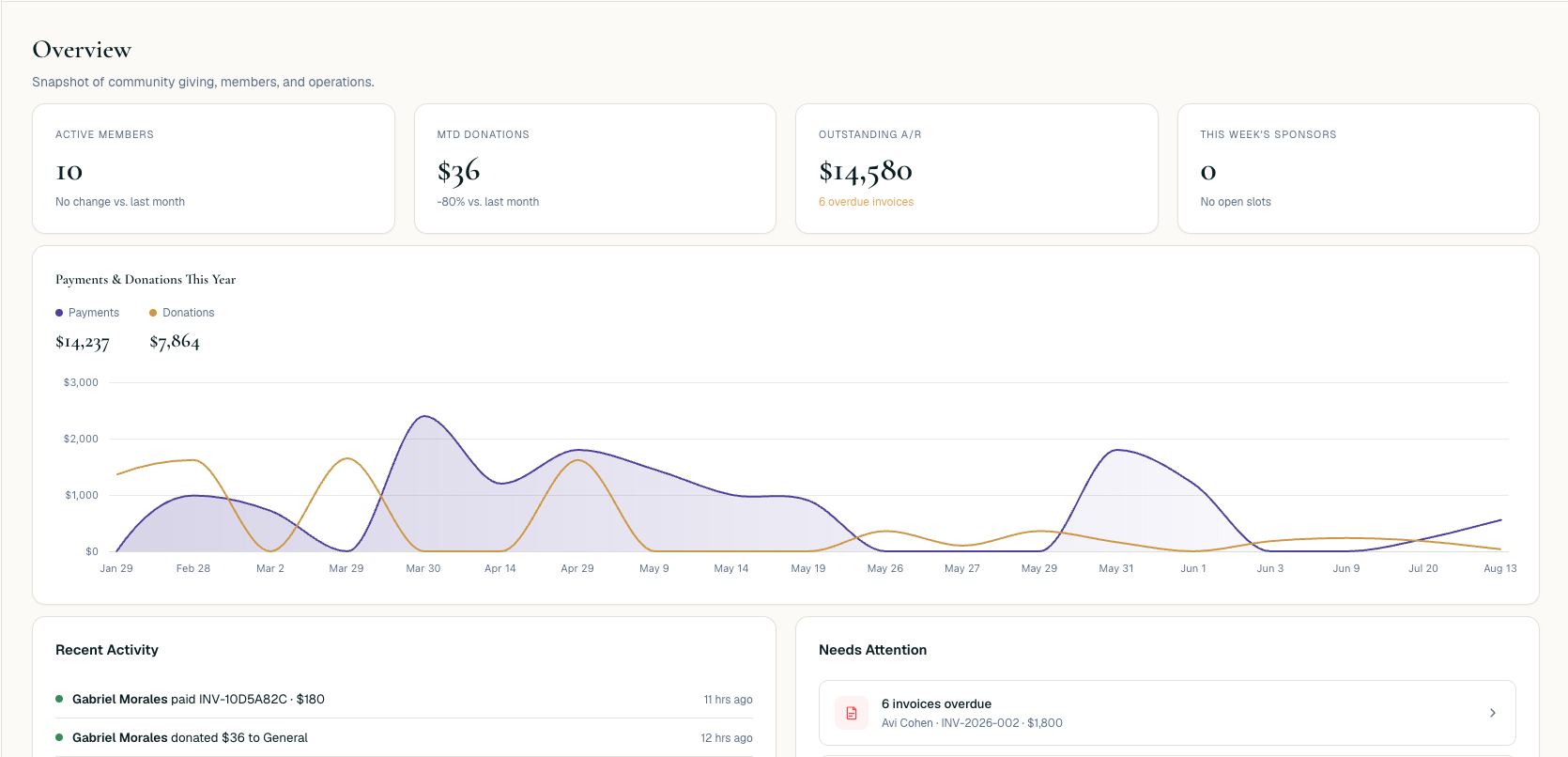
Task: Open the MTD Donations card
Action: click(595, 168)
